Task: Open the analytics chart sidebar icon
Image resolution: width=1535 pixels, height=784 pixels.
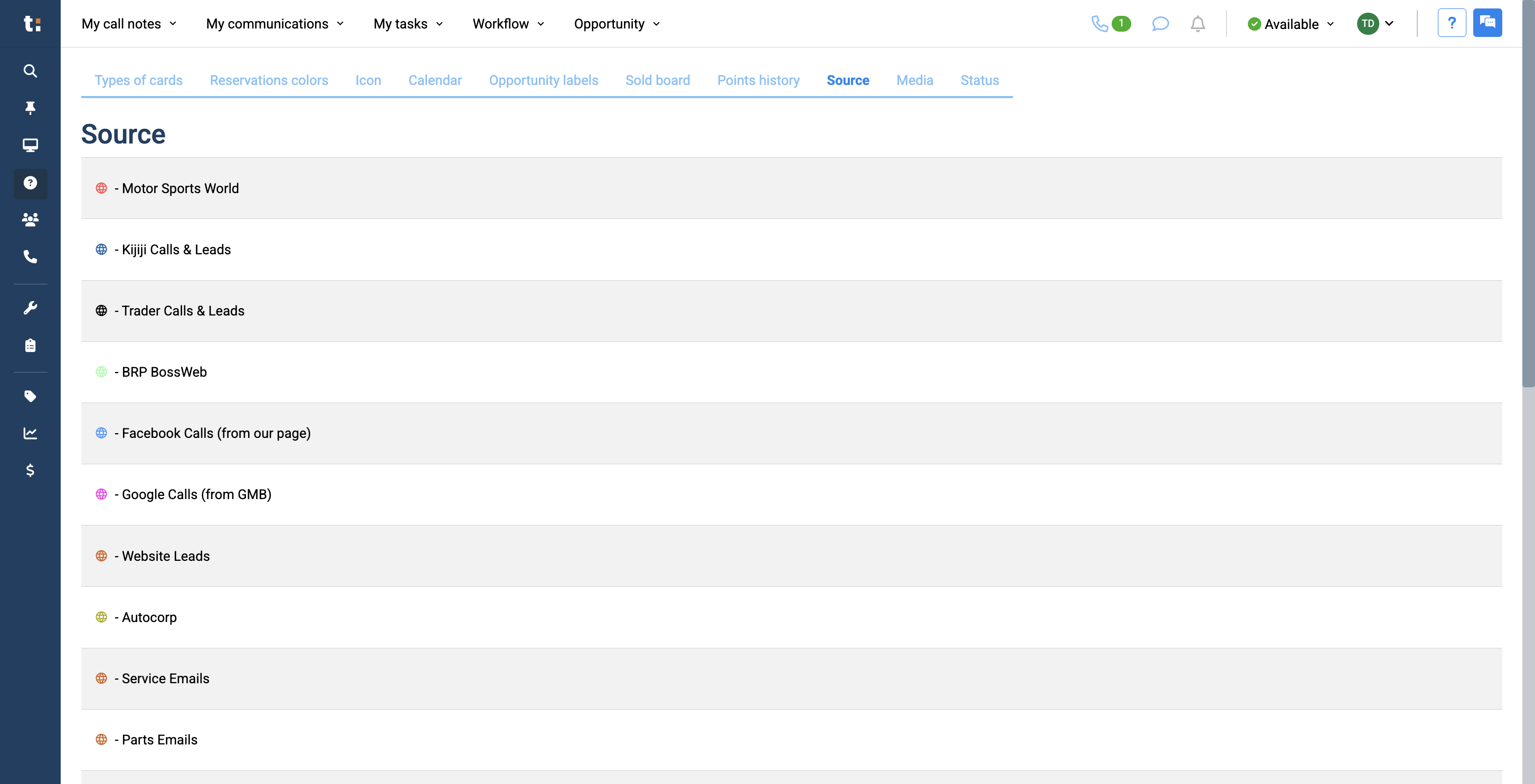Action: (x=30, y=433)
